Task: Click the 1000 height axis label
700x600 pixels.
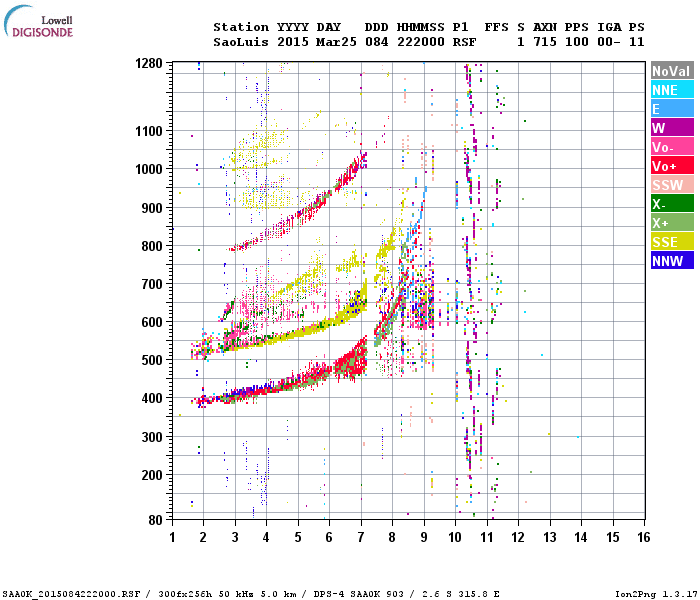Action: click(x=149, y=169)
